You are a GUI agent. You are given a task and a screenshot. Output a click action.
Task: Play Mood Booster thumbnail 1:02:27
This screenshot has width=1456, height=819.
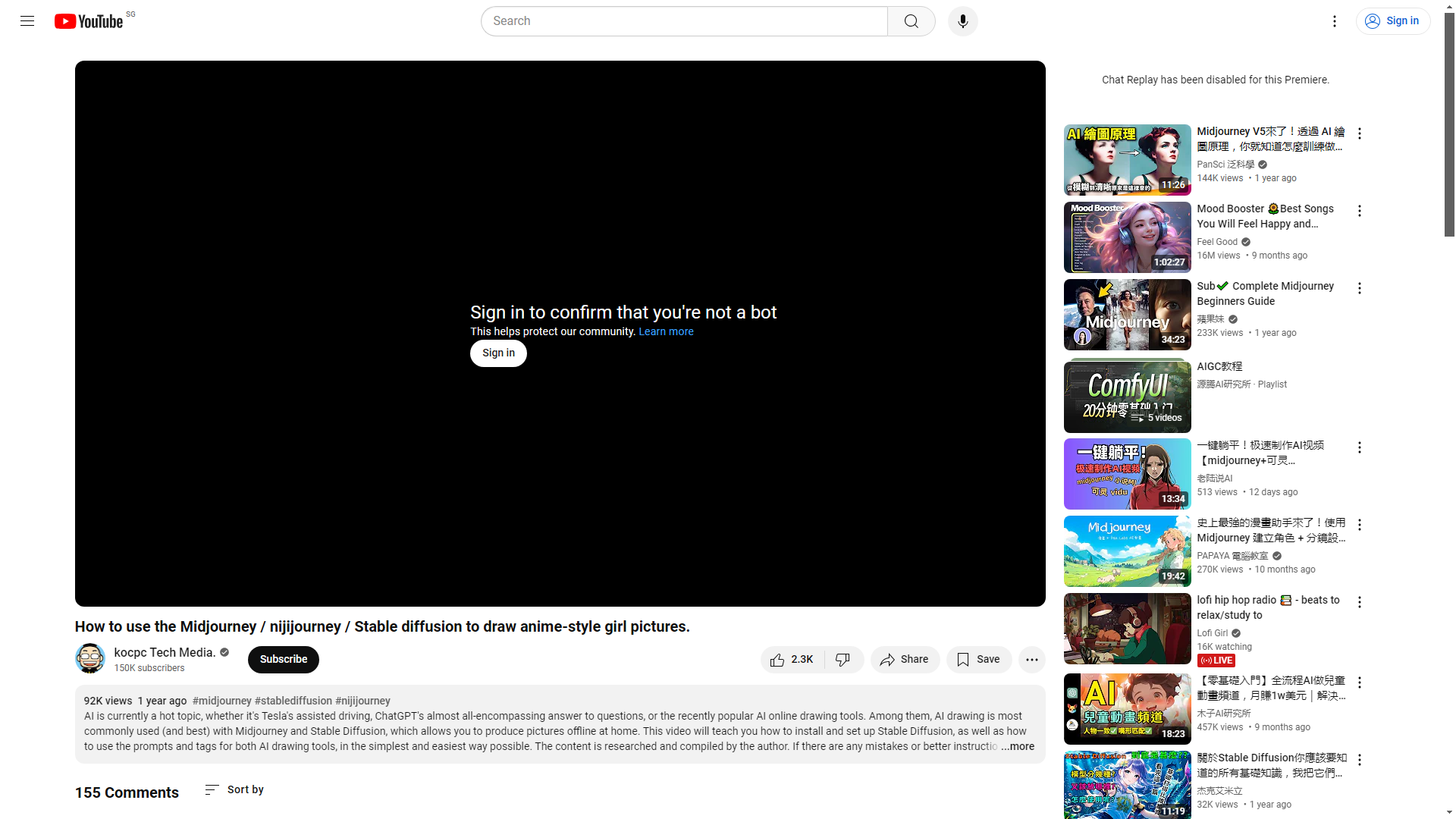pos(1127,237)
